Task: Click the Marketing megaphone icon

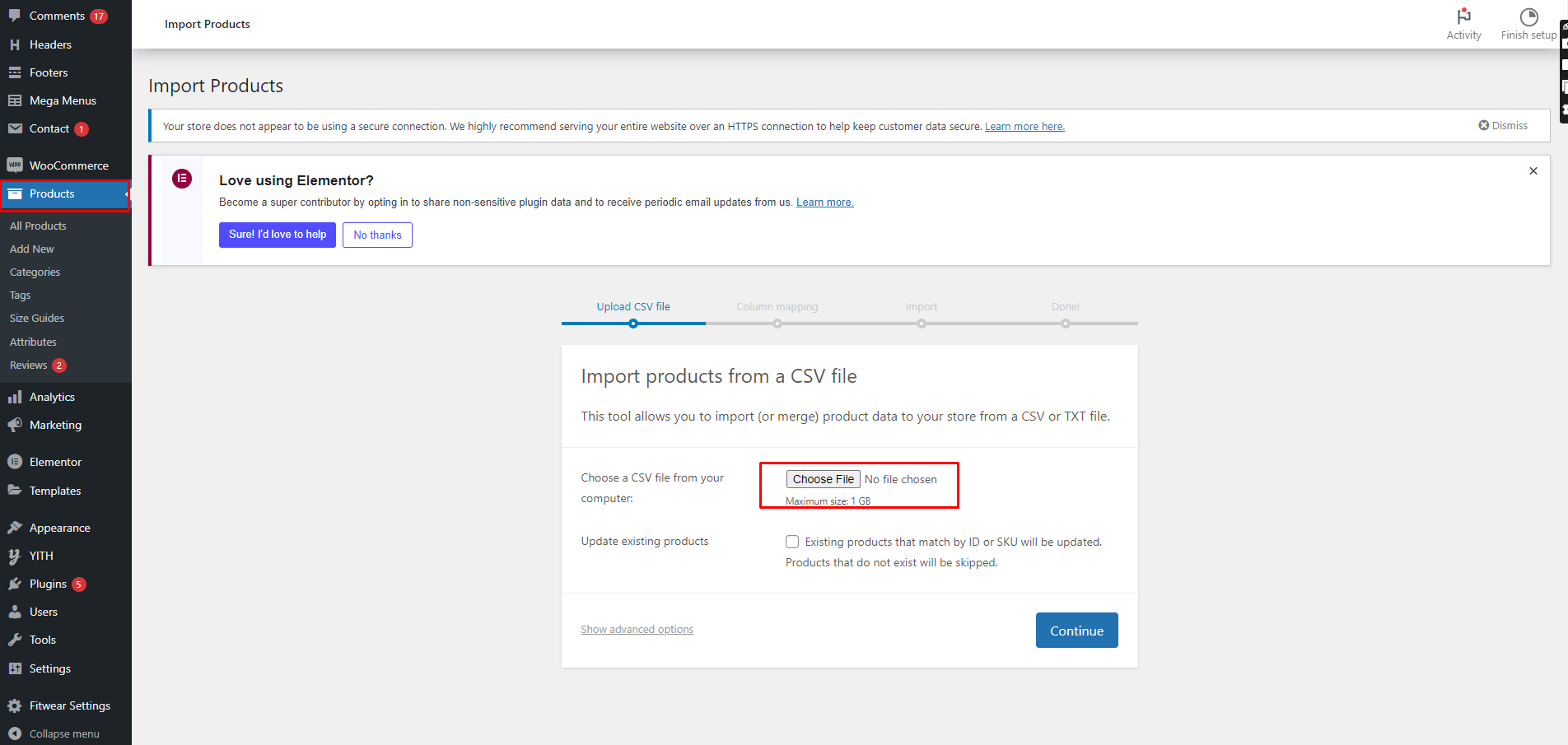Action: pyautogui.click(x=15, y=425)
